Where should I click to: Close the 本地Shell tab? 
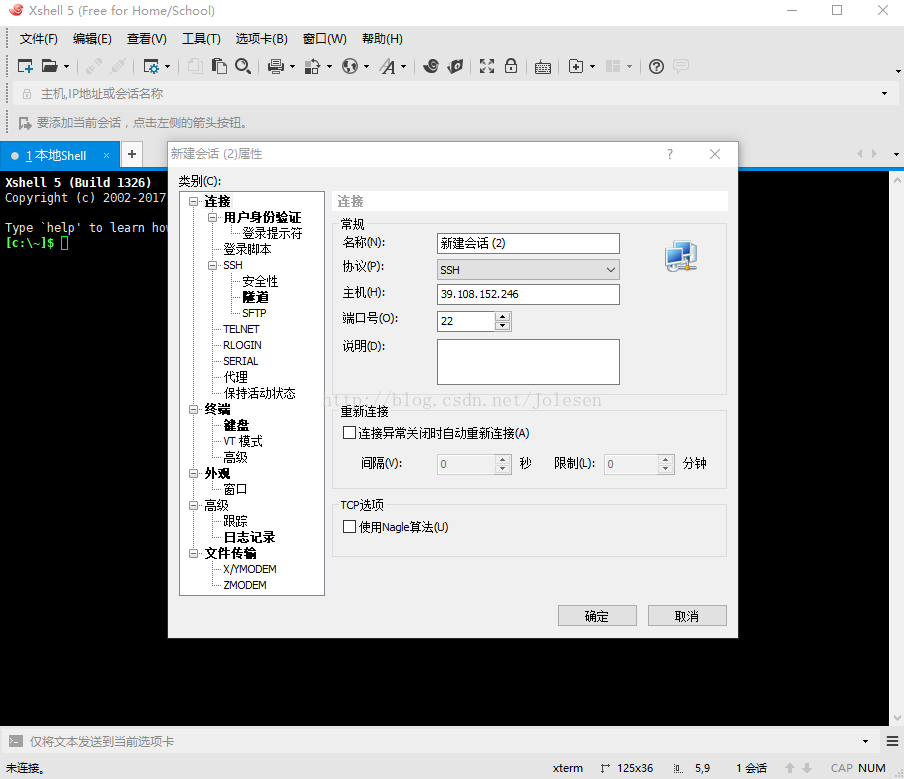[106, 155]
